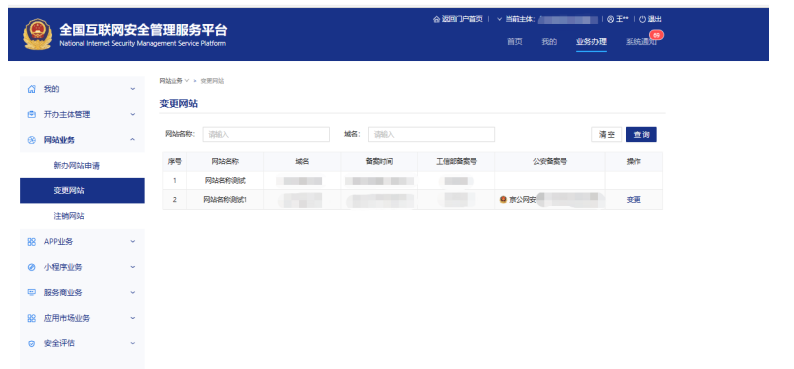
Task: Click the 开办主体管理 briefcase icon
Action: tap(31, 114)
